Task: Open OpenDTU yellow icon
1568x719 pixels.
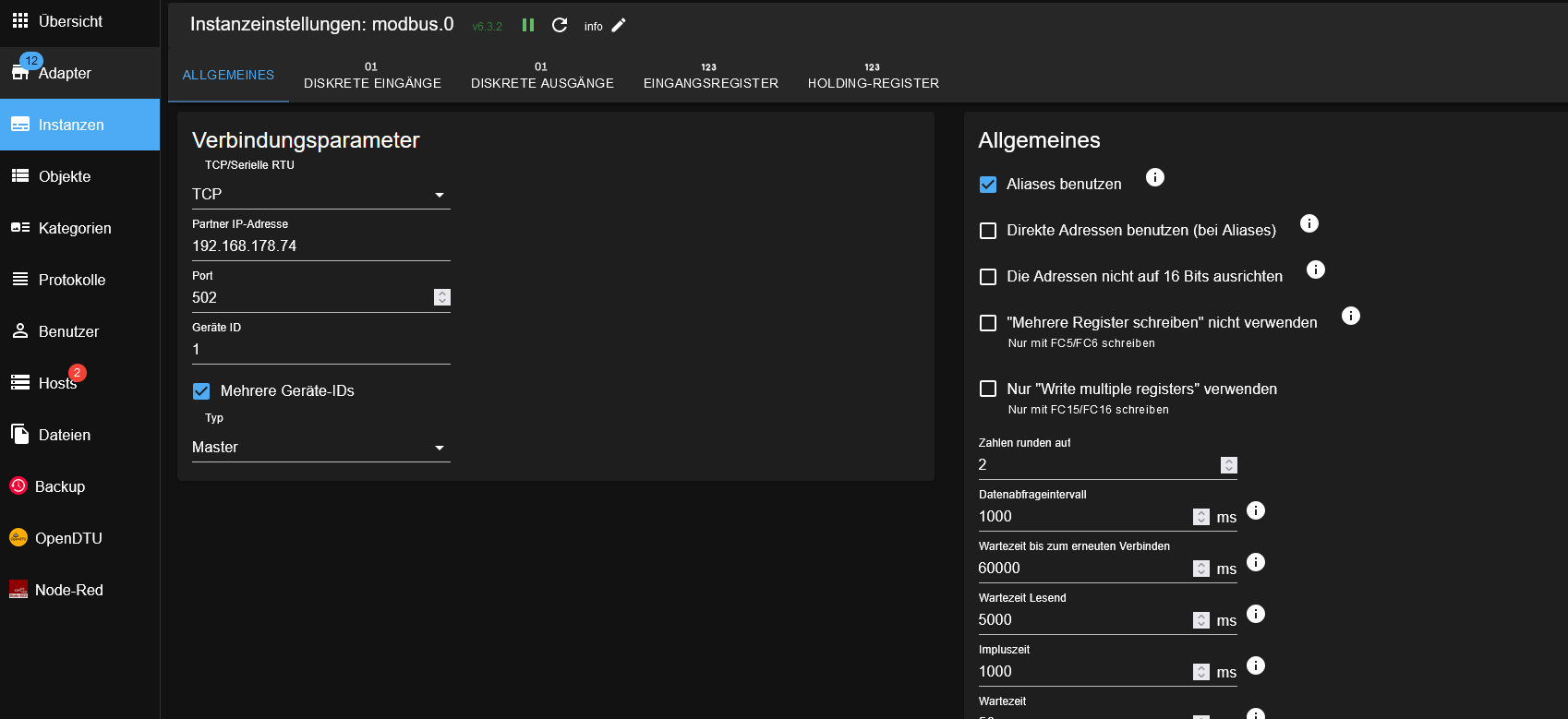Action: (x=18, y=537)
